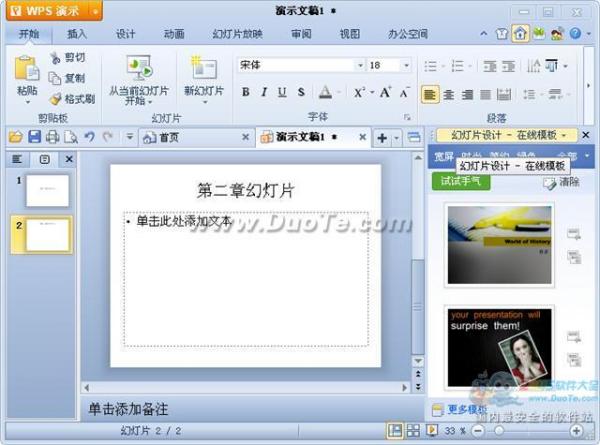Open the font size 18 dropdown
The image size is (600, 445).
click(406, 65)
